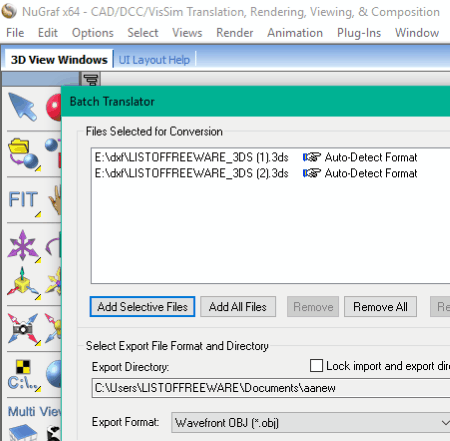Open the Render menu
450x441 pixels.
[x=235, y=33]
